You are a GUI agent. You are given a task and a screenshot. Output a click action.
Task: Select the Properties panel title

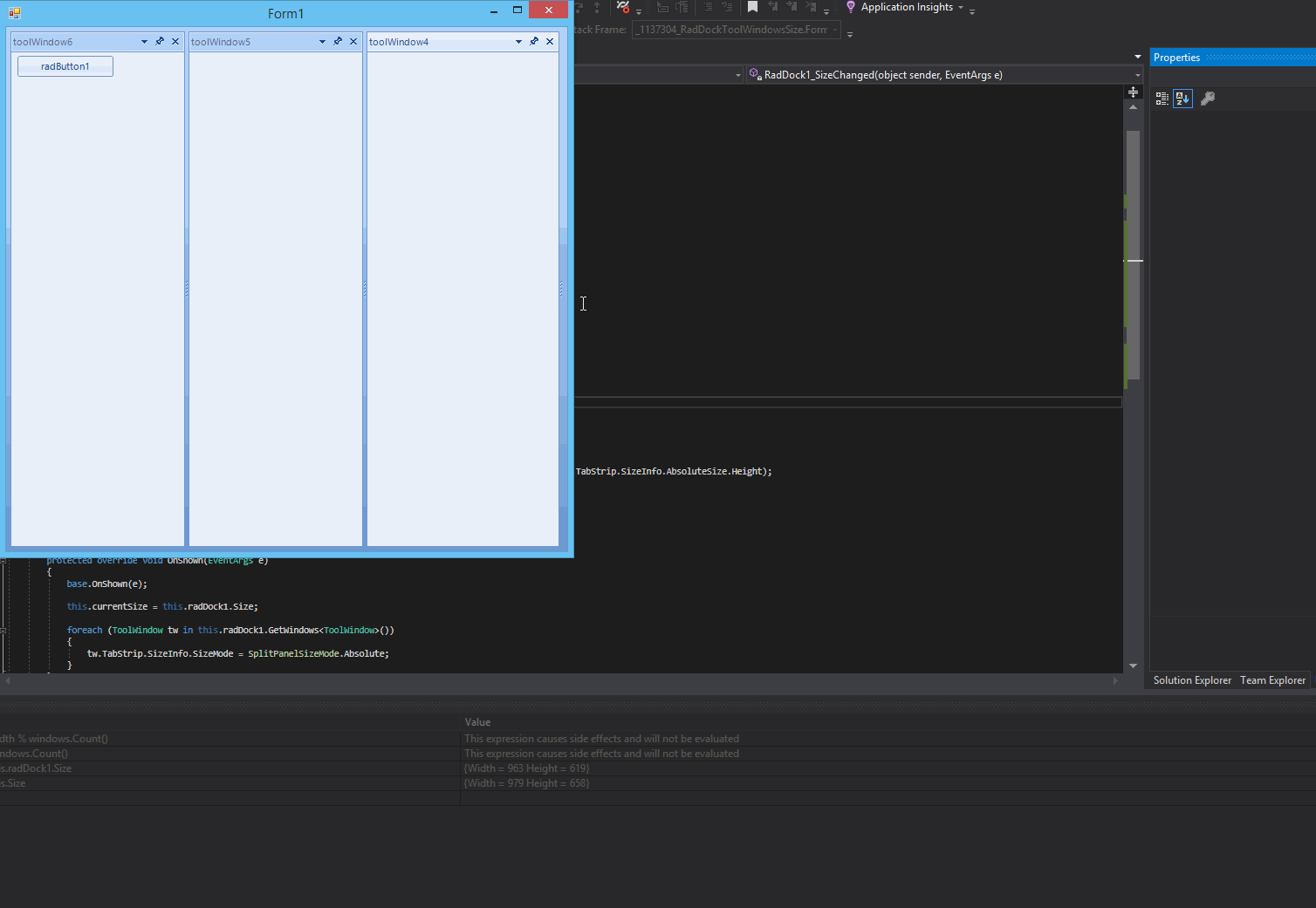(x=1176, y=58)
